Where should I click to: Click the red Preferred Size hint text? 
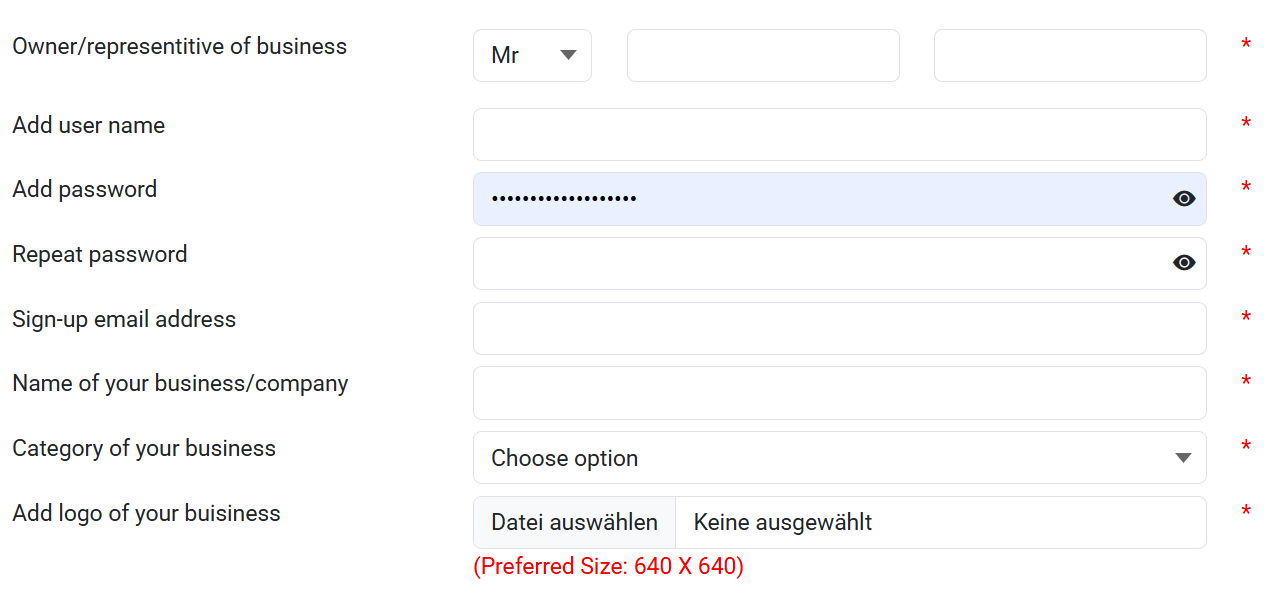pos(608,566)
